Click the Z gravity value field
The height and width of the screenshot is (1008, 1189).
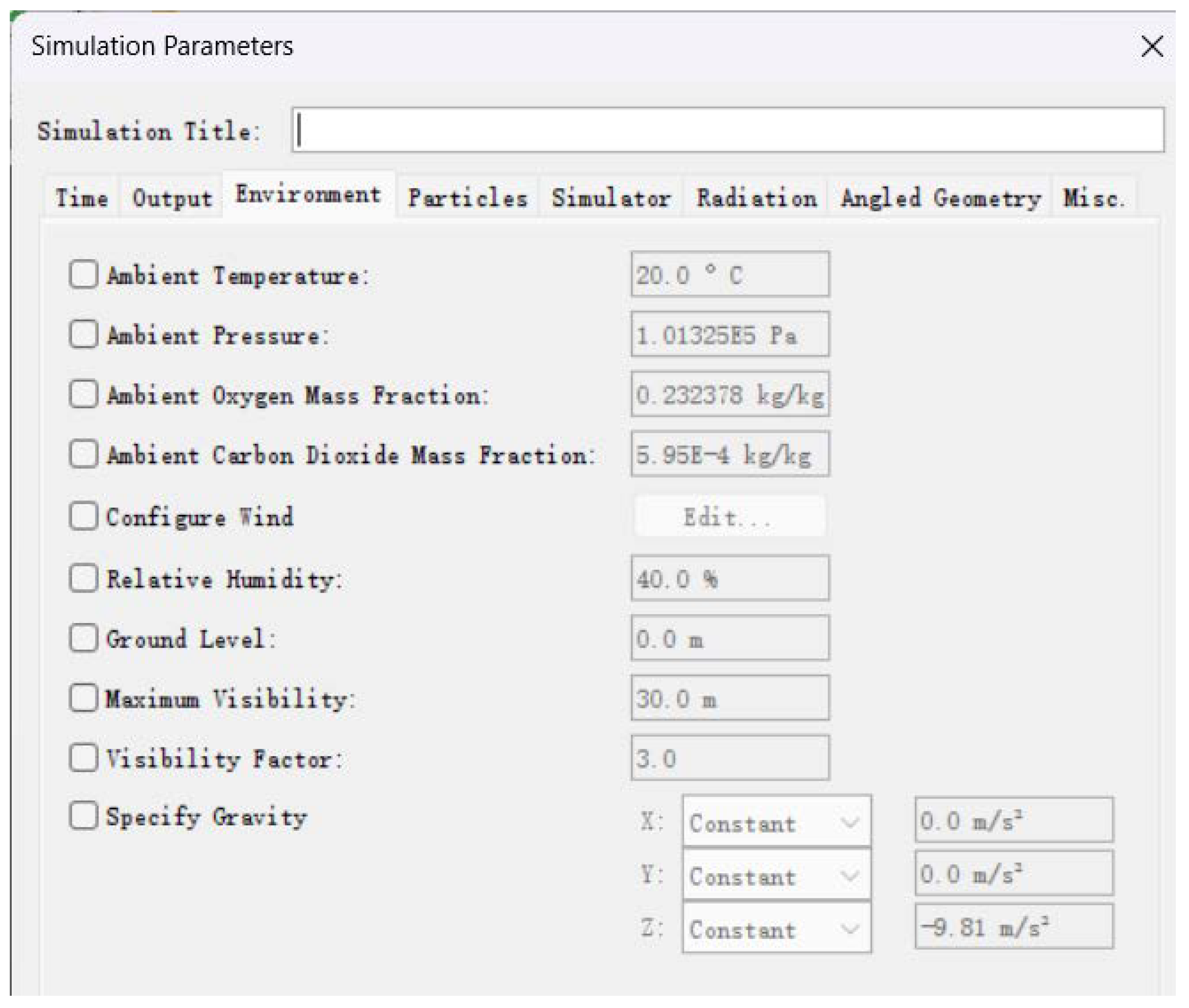tap(1014, 926)
